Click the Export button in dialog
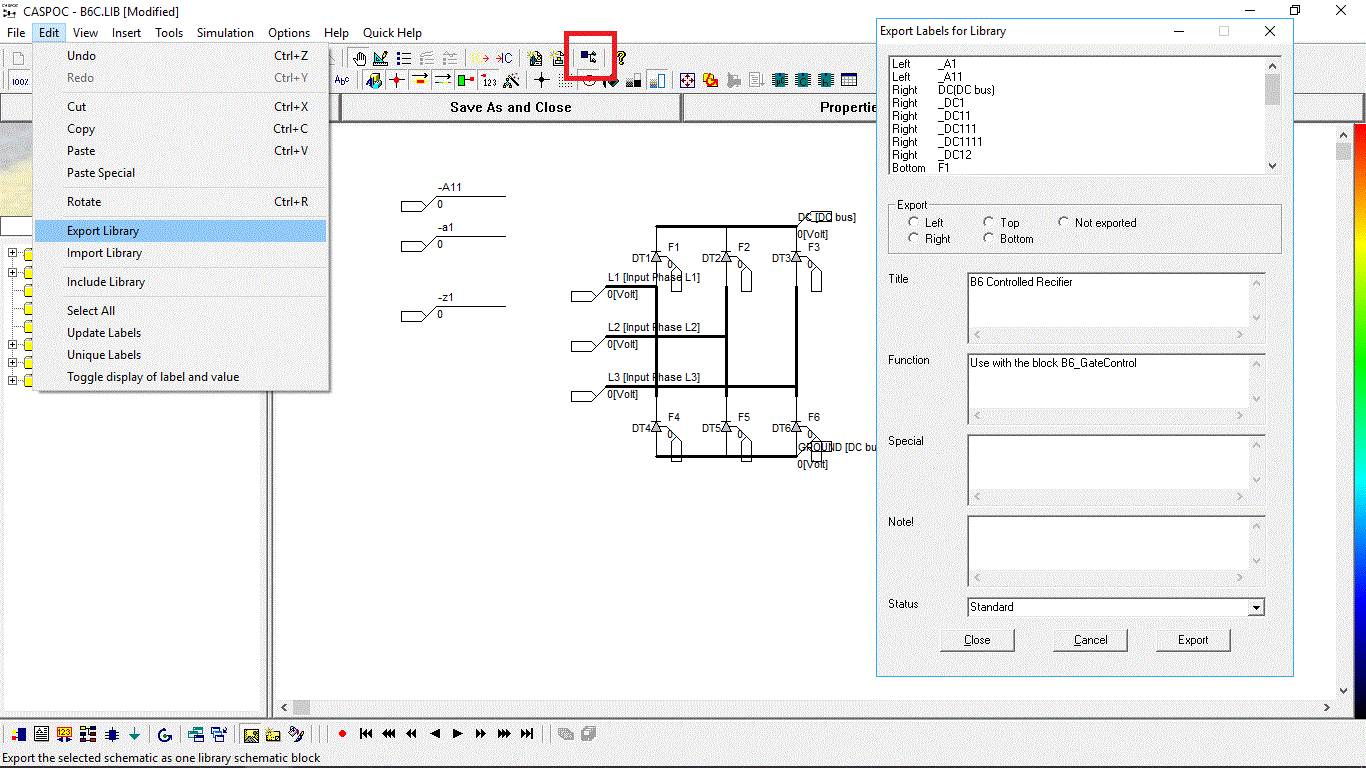1366x768 pixels. pyautogui.click(x=1193, y=640)
